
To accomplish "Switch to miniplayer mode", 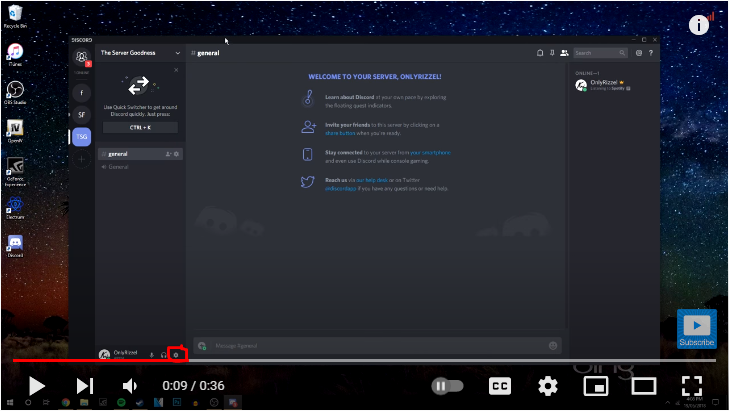I will tap(596, 386).
